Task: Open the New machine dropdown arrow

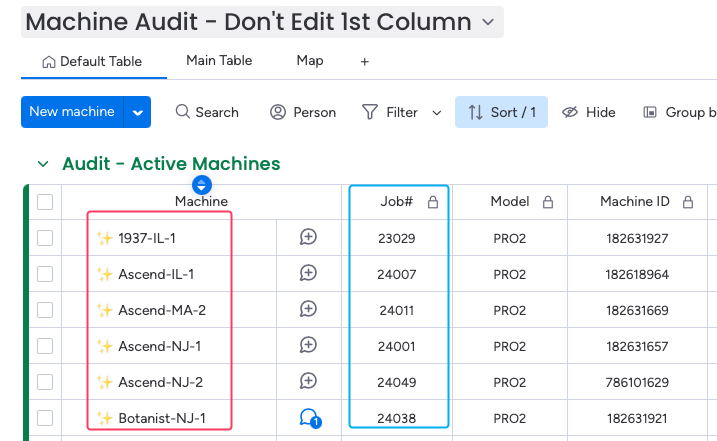Action: click(x=137, y=112)
